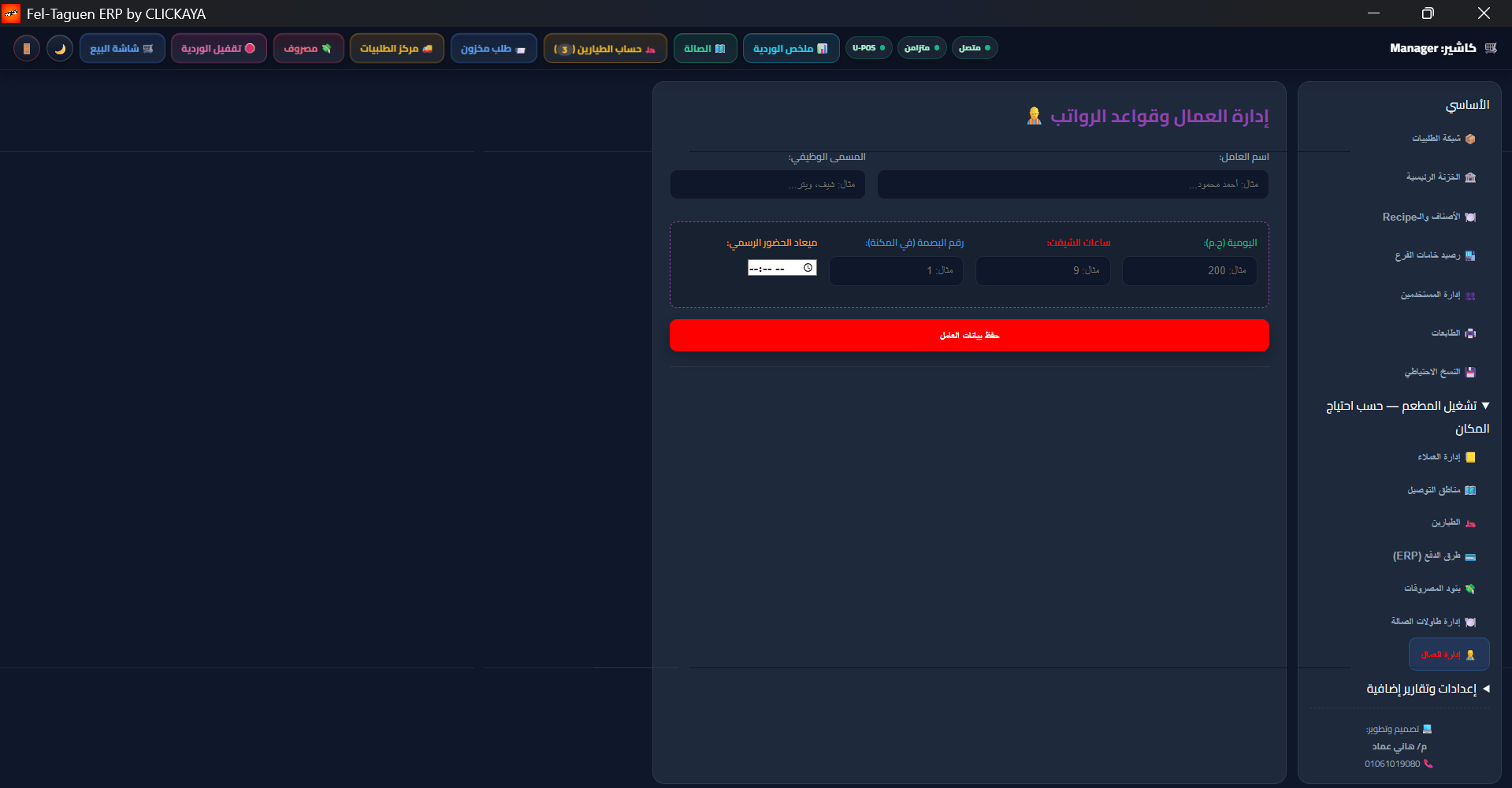Click the door logout icon button
Viewport: 1512px width, 788px height.
click(x=27, y=48)
